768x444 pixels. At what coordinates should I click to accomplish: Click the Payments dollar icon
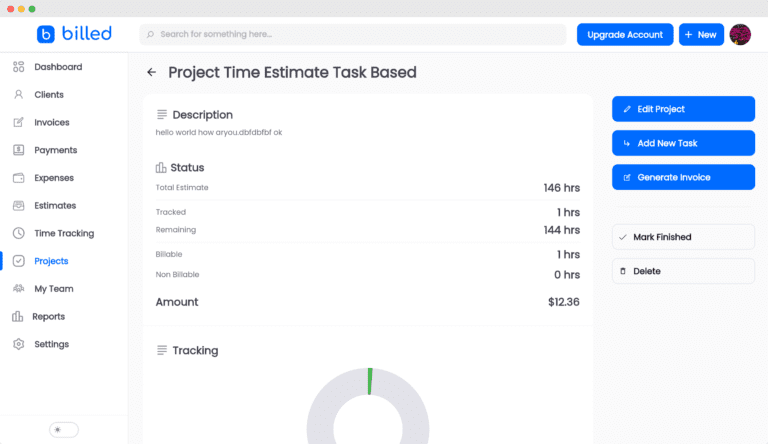point(19,150)
